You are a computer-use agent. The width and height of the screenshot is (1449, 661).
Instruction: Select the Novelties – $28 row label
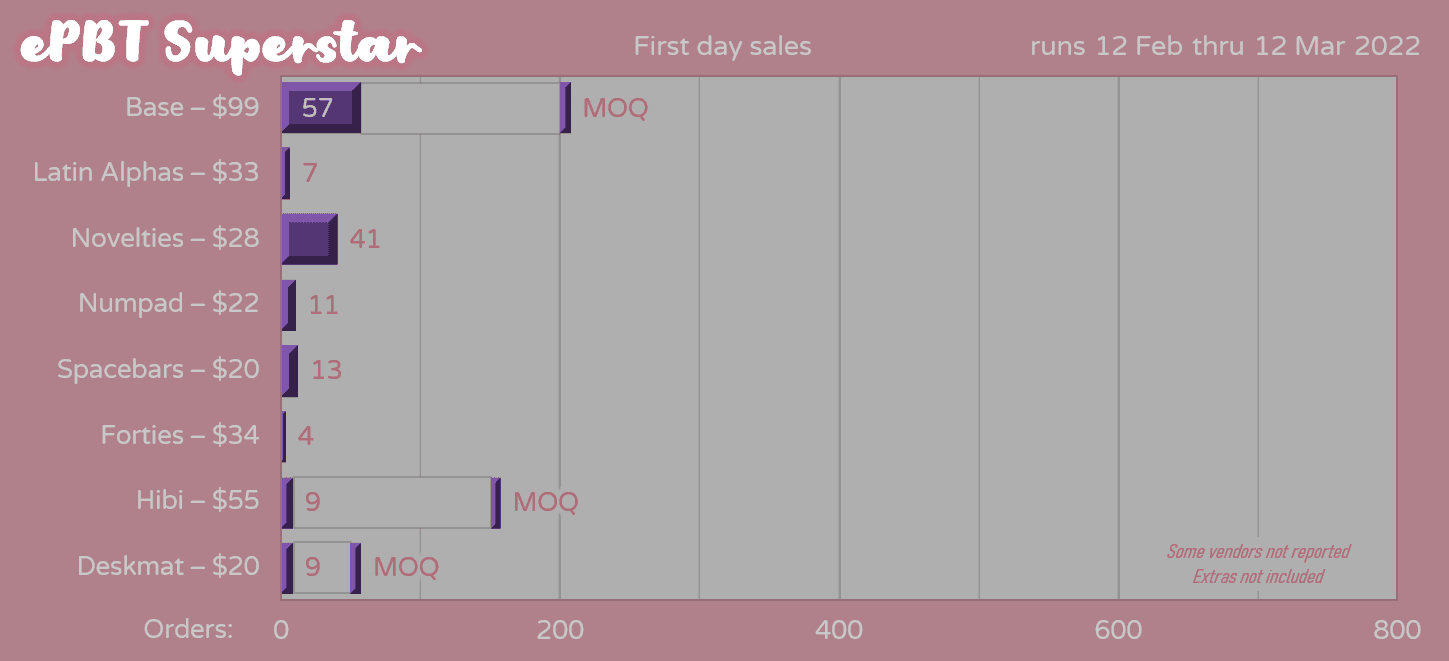(x=165, y=239)
